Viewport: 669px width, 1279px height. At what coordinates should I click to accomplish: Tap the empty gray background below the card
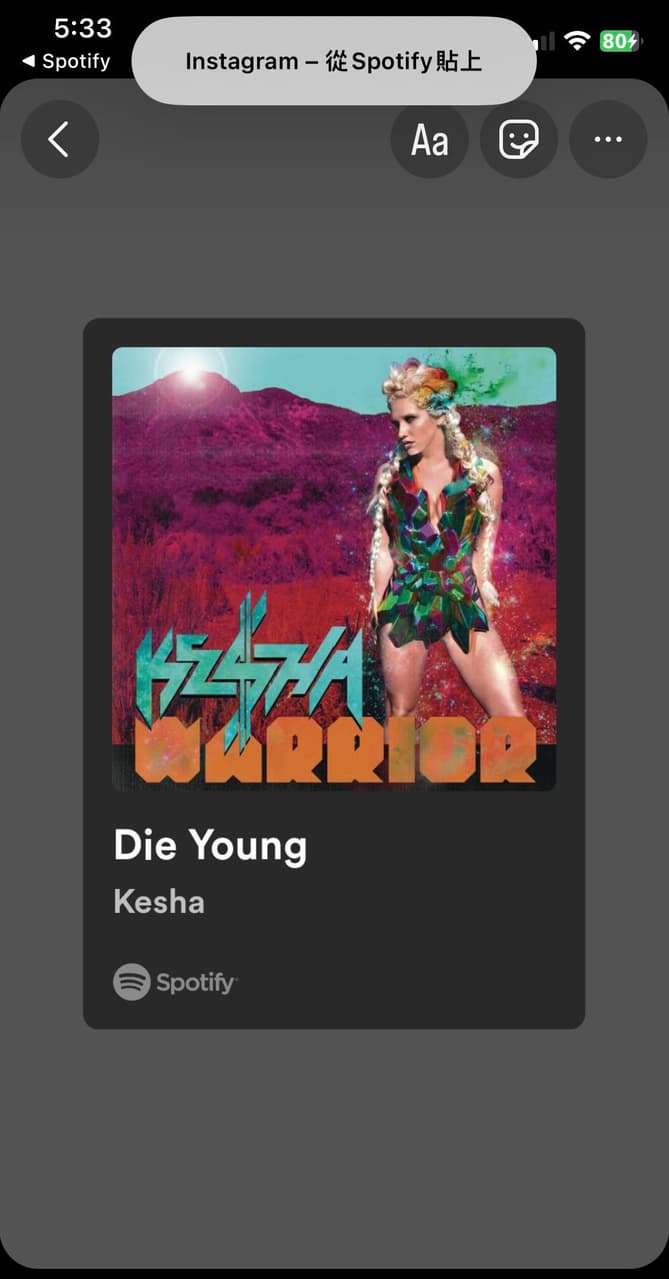point(334,1150)
